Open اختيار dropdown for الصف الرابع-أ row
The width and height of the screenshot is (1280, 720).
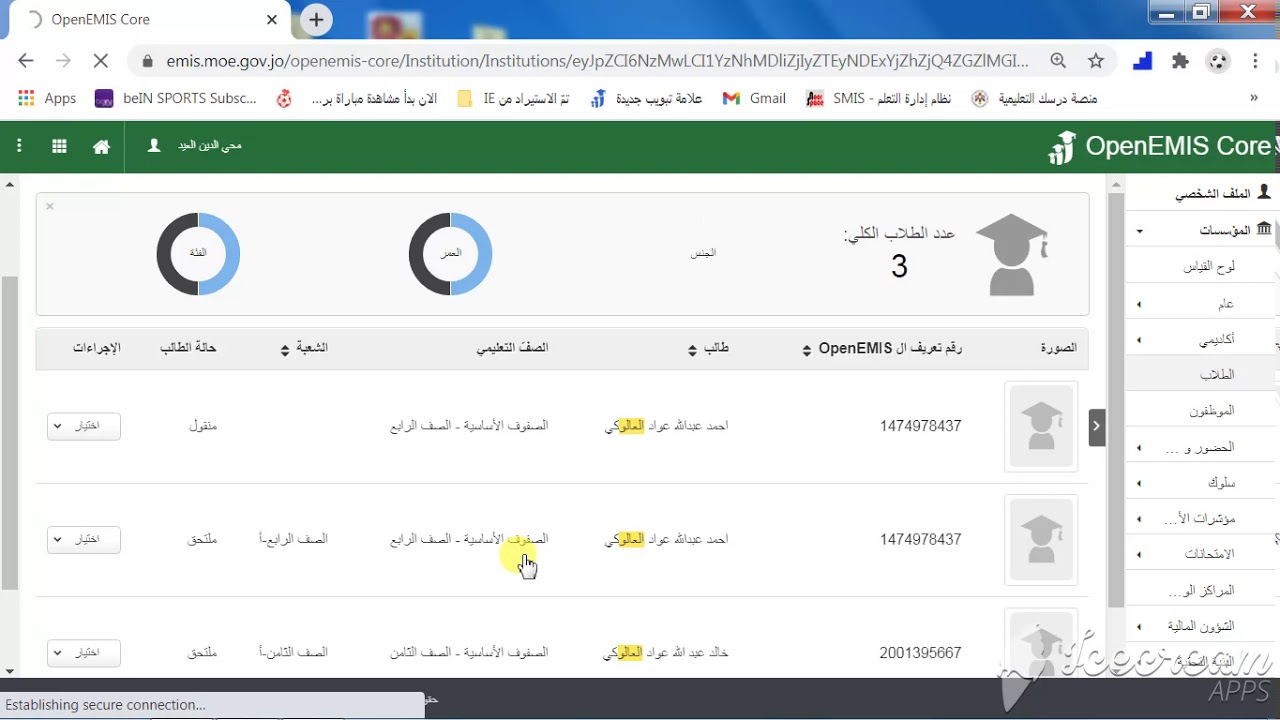(x=84, y=539)
